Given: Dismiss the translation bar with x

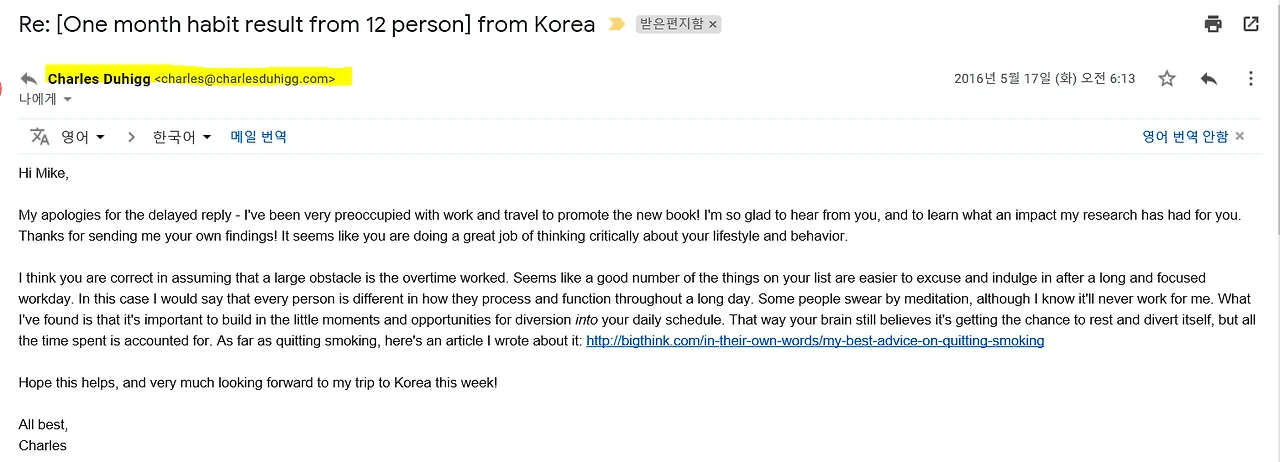Looking at the screenshot, I should tap(1240, 137).
